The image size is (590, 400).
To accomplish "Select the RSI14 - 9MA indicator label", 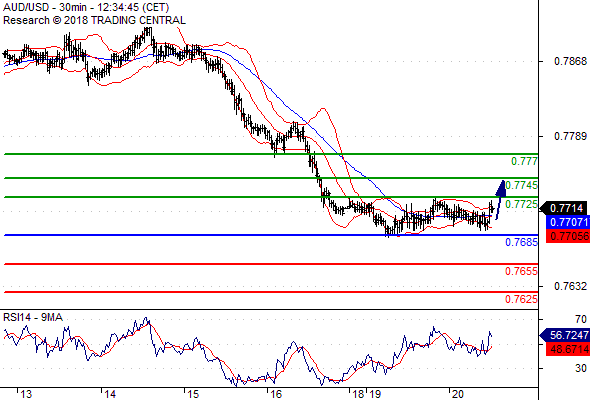I will 33,318.
